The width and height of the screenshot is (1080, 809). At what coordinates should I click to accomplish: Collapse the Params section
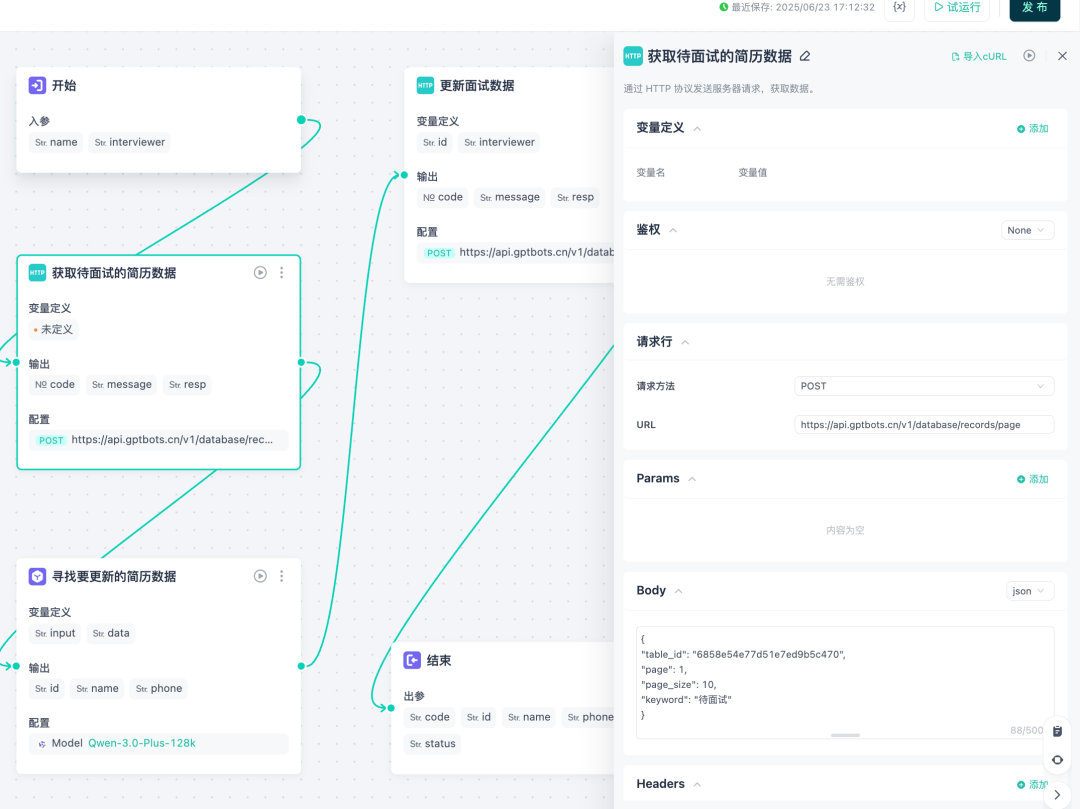[x=692, y=479]
